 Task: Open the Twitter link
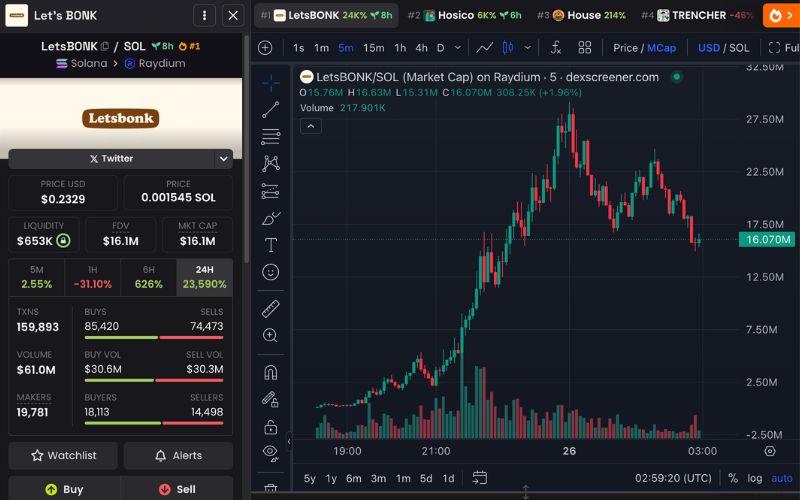(112, 159)
